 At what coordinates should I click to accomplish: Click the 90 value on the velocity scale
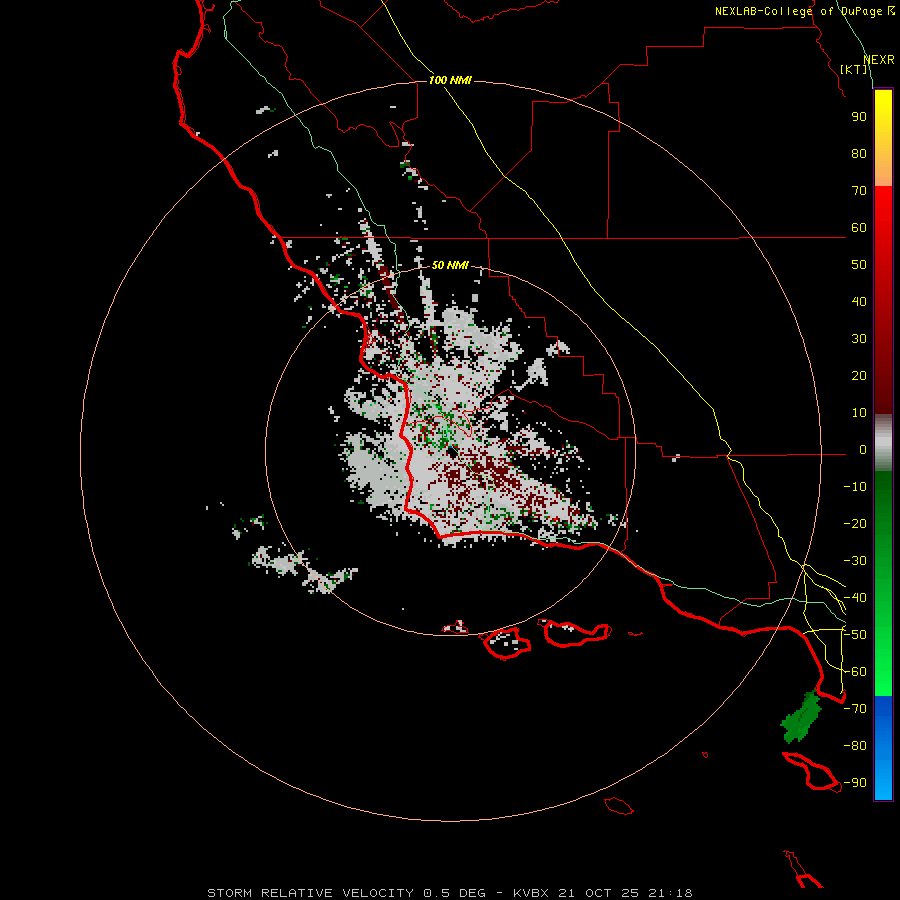tap(859, 117)
